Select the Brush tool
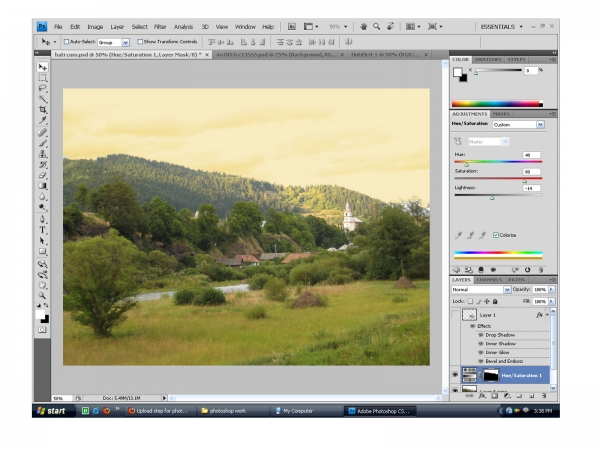The image size is (600, 450). (x=42, y=143)
